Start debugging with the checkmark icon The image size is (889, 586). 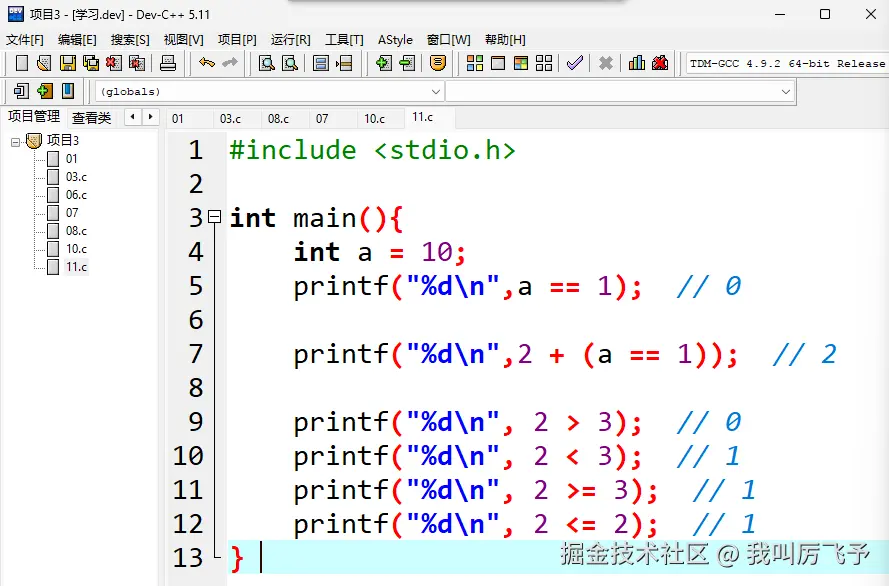point(575,63)
